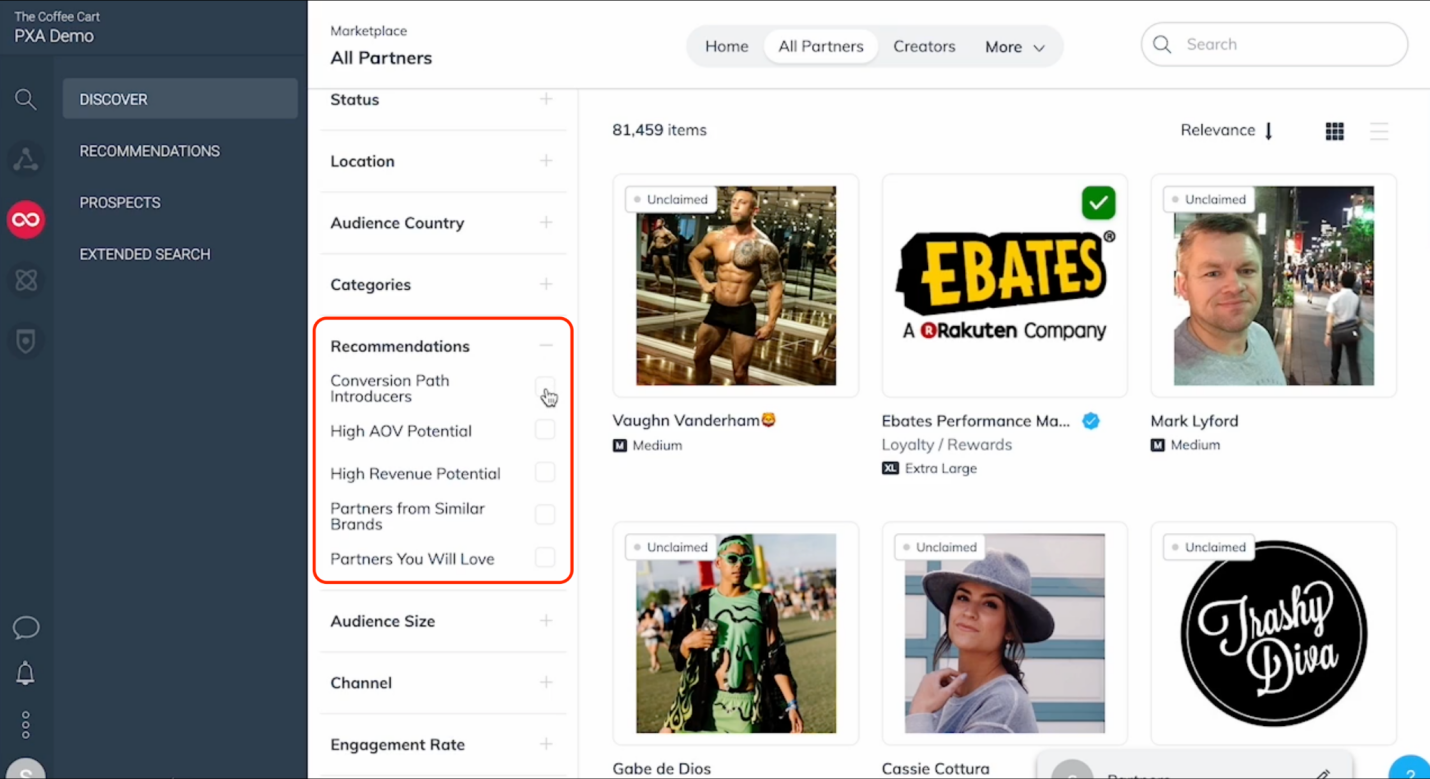Open Extended Search in side menu
1430x779 pixels.
[145, 254]
